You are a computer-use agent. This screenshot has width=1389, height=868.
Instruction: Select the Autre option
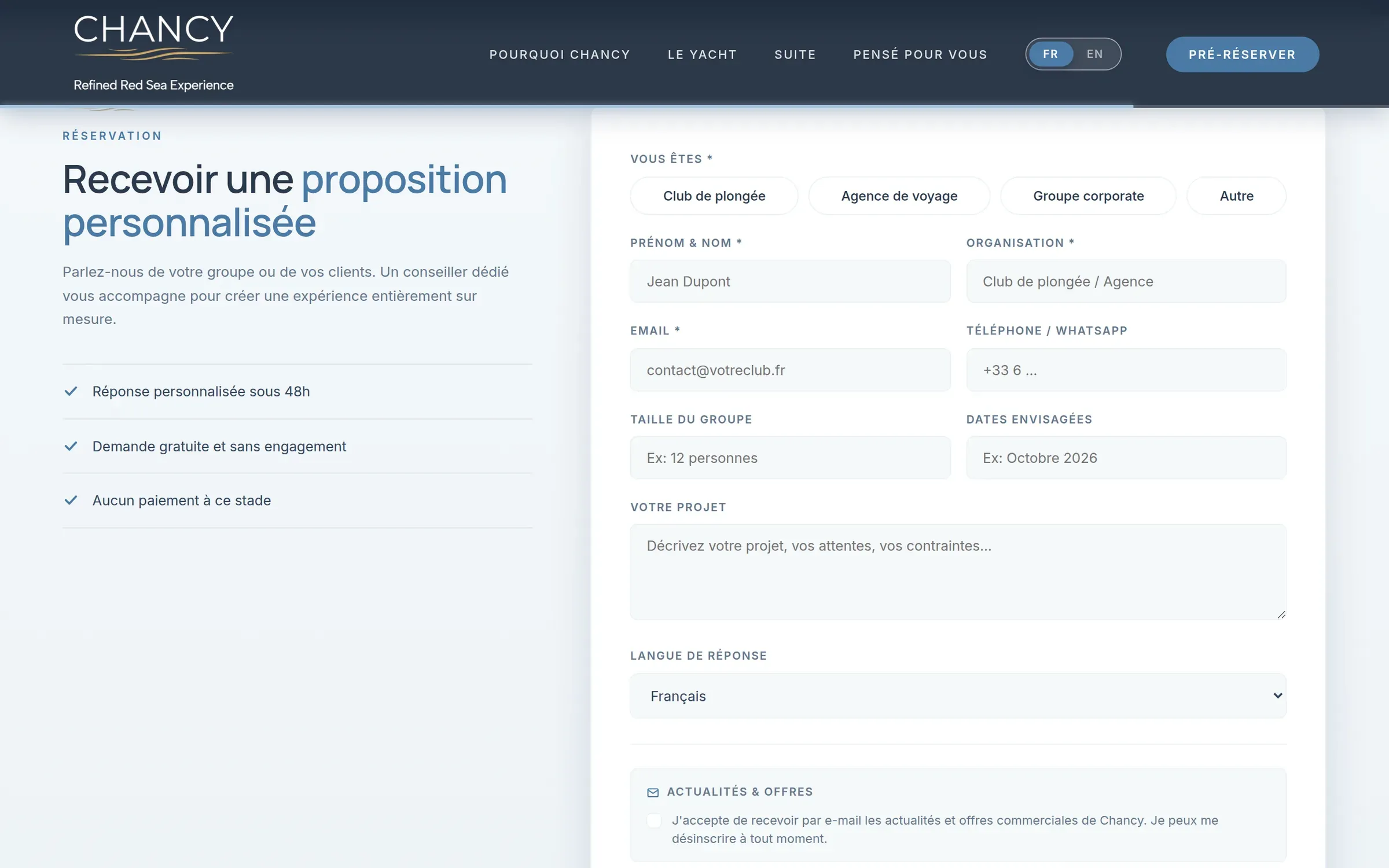1236,196
